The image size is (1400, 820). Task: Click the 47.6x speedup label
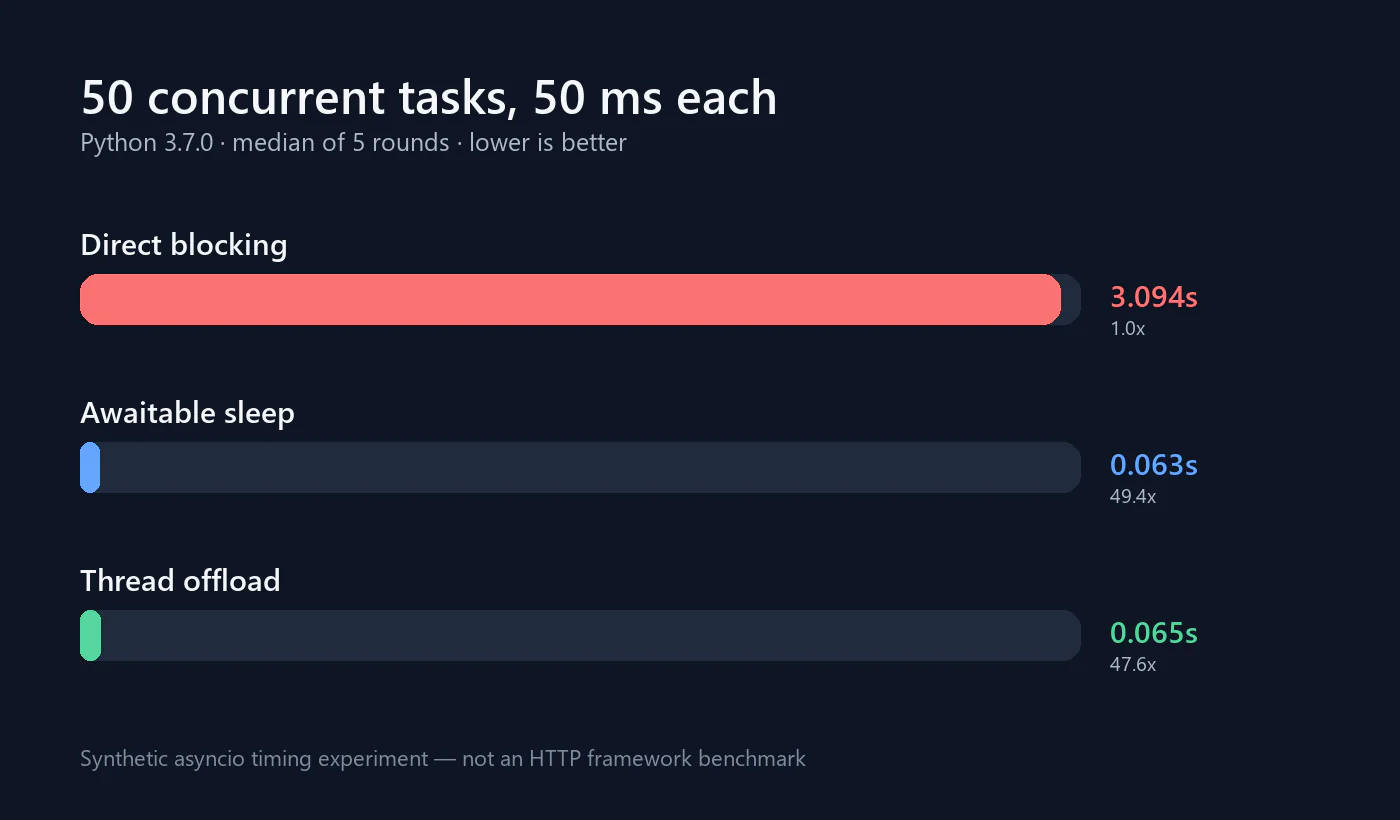point(1133,664)
